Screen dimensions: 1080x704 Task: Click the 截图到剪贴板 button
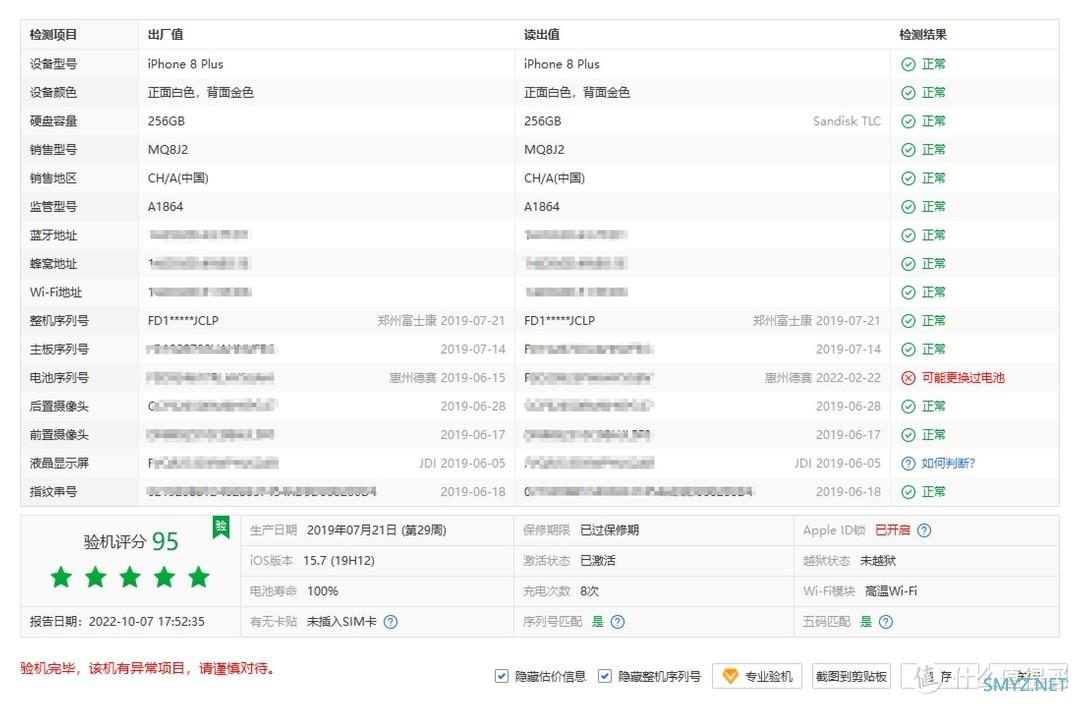(851, 676)
